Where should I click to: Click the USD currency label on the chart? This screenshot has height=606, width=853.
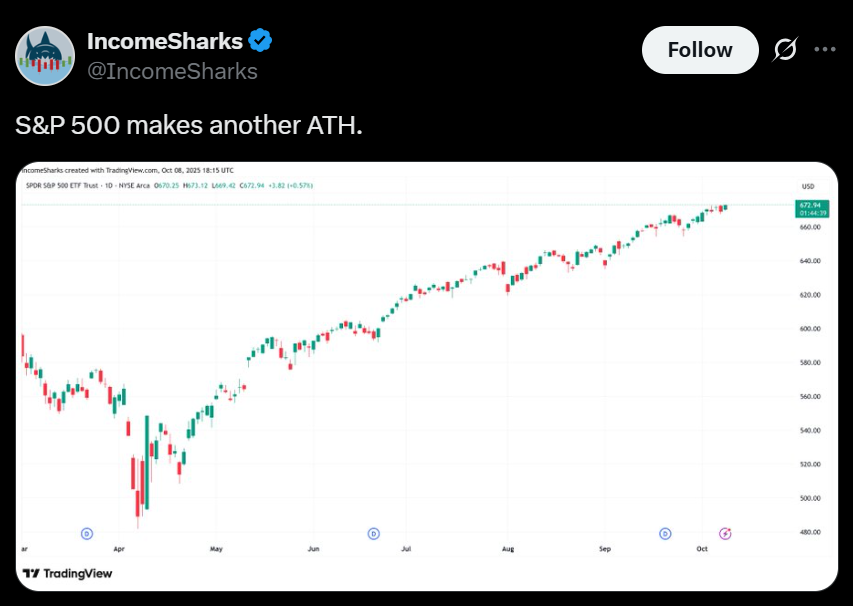(x=808, y=187)
